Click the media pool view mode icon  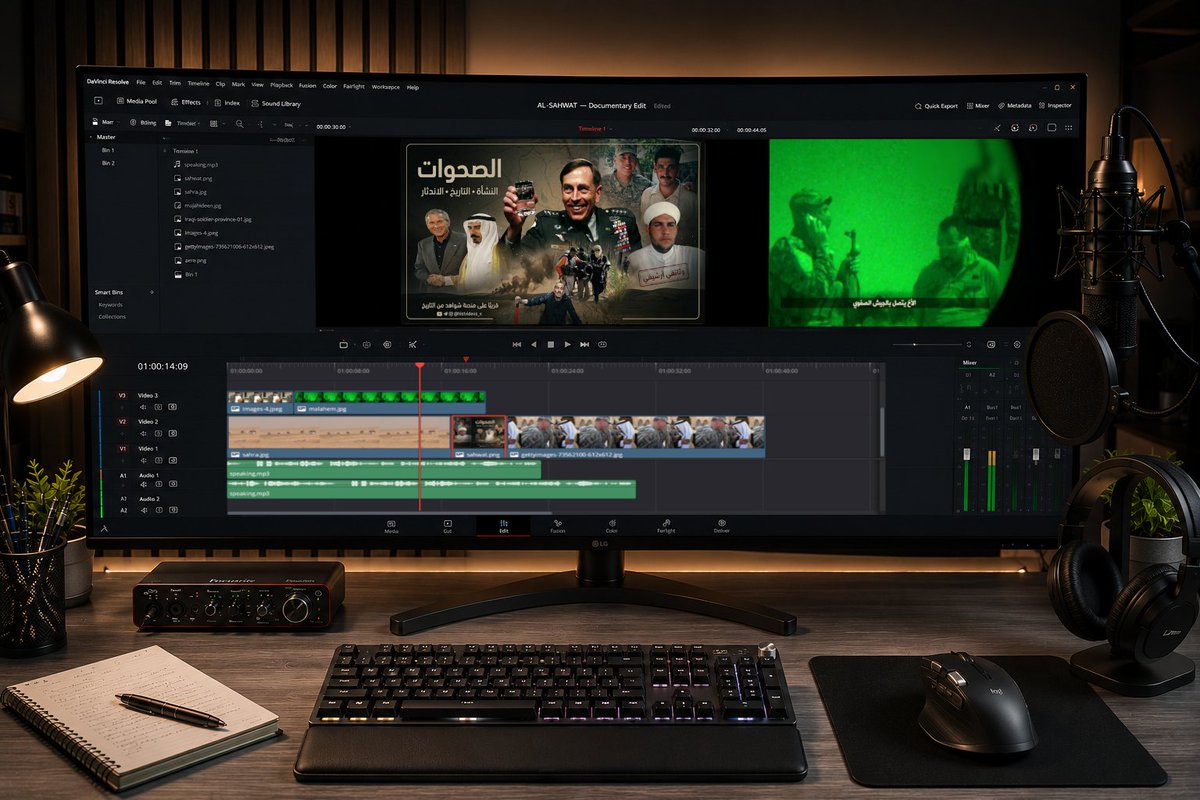tap(213, 123)
